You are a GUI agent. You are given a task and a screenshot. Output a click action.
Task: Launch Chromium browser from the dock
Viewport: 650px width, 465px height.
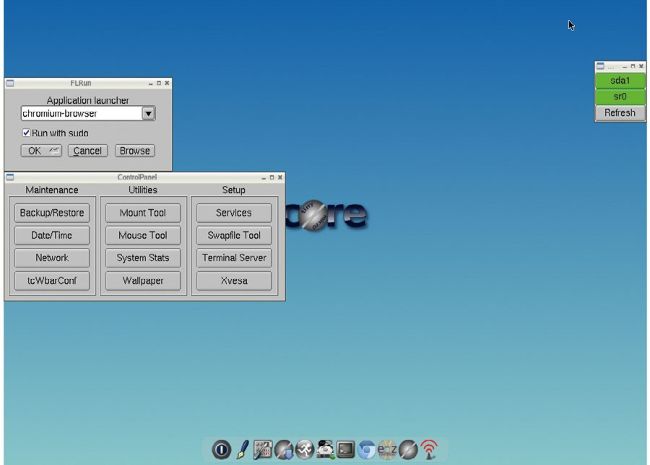pos(367,450)
